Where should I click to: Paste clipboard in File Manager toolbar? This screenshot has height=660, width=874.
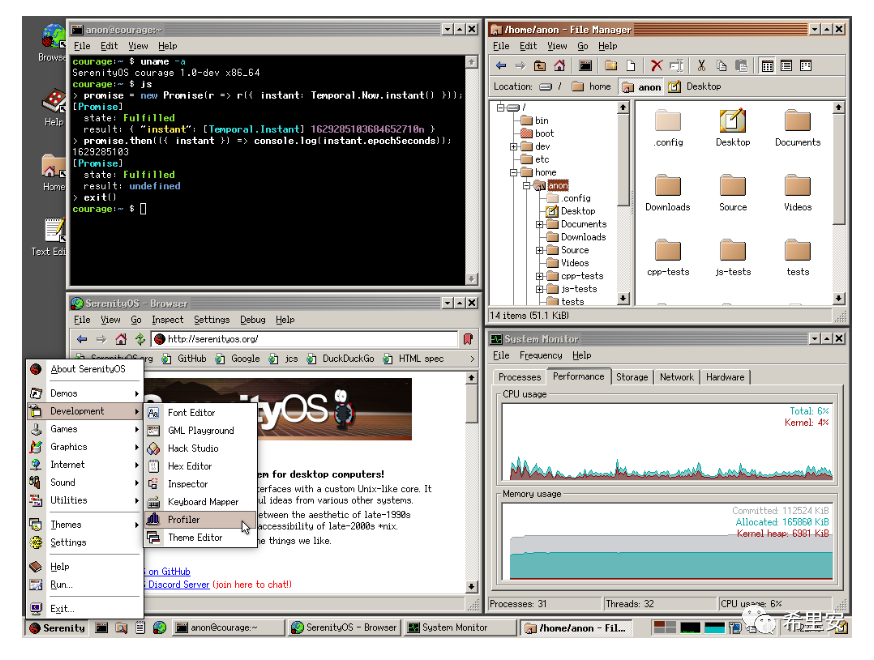click(741, 66)
